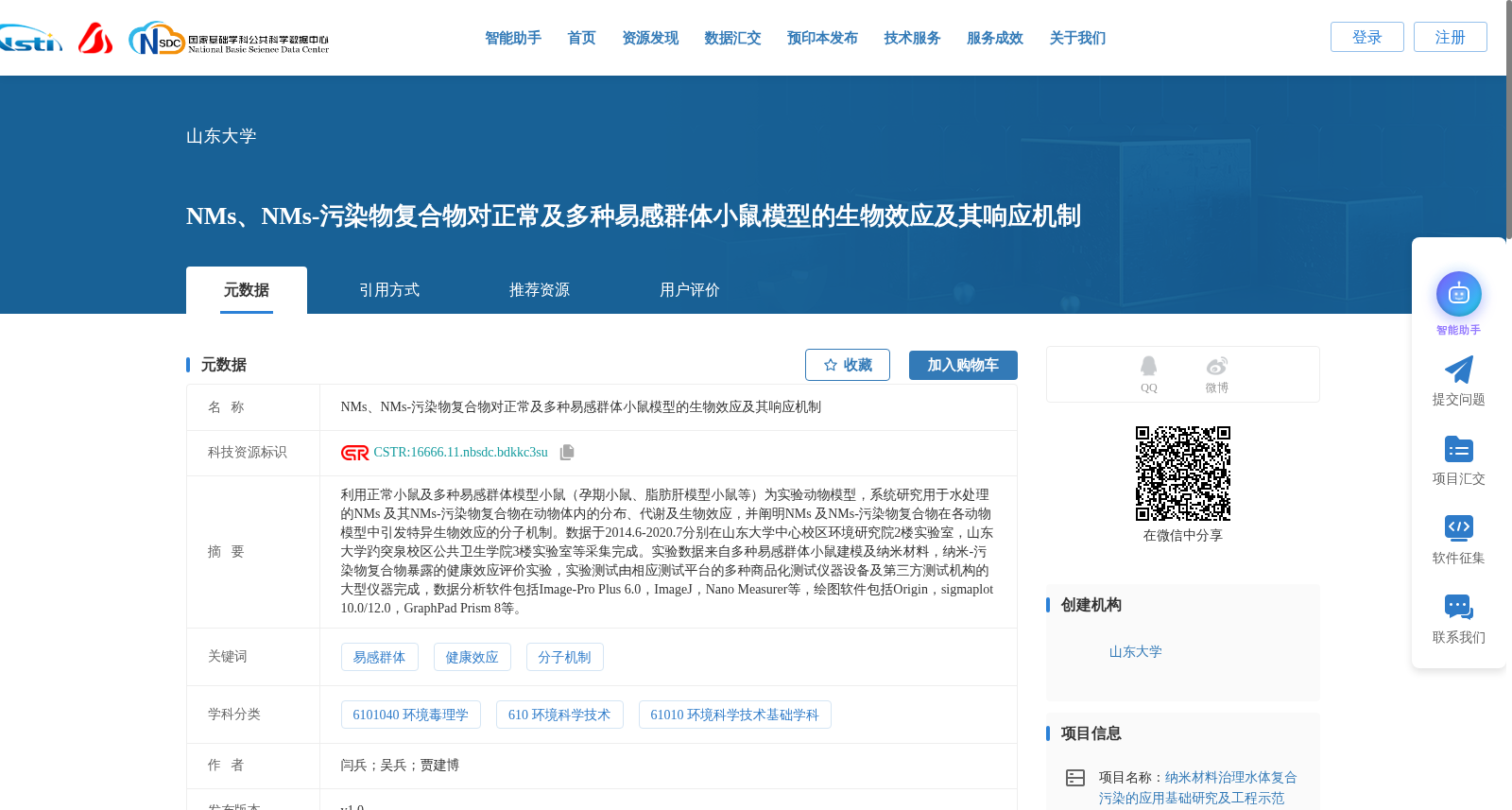Click the 学科分类 row label
Viewport: 1512px width, 810px height.
coord(234,715)
